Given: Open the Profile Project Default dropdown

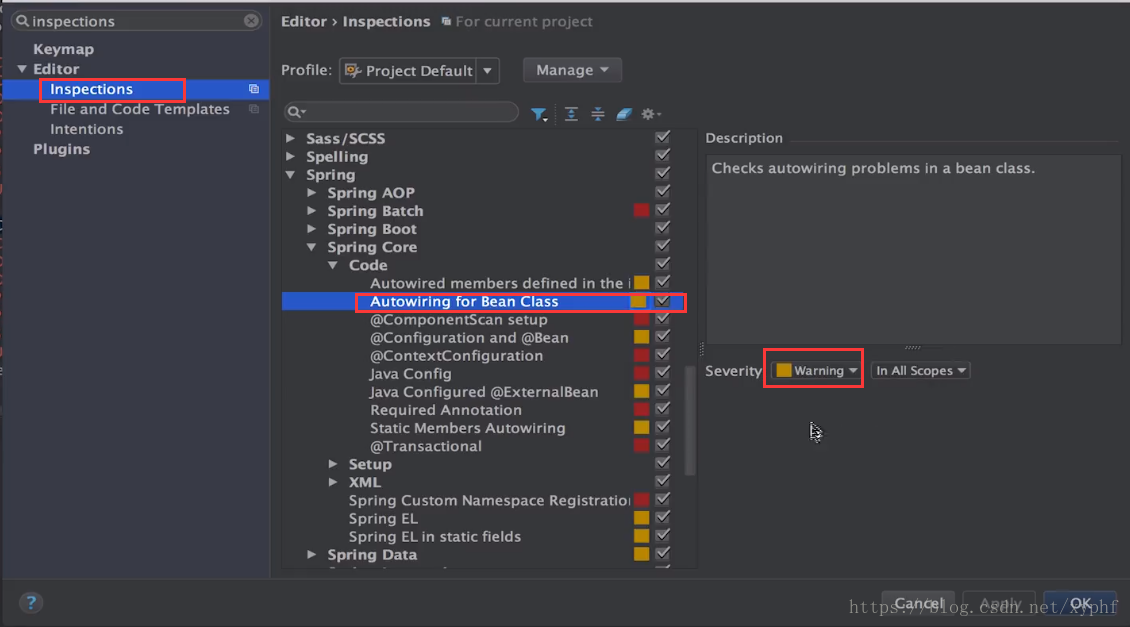Looking at the screenshot, I should 419,71.
